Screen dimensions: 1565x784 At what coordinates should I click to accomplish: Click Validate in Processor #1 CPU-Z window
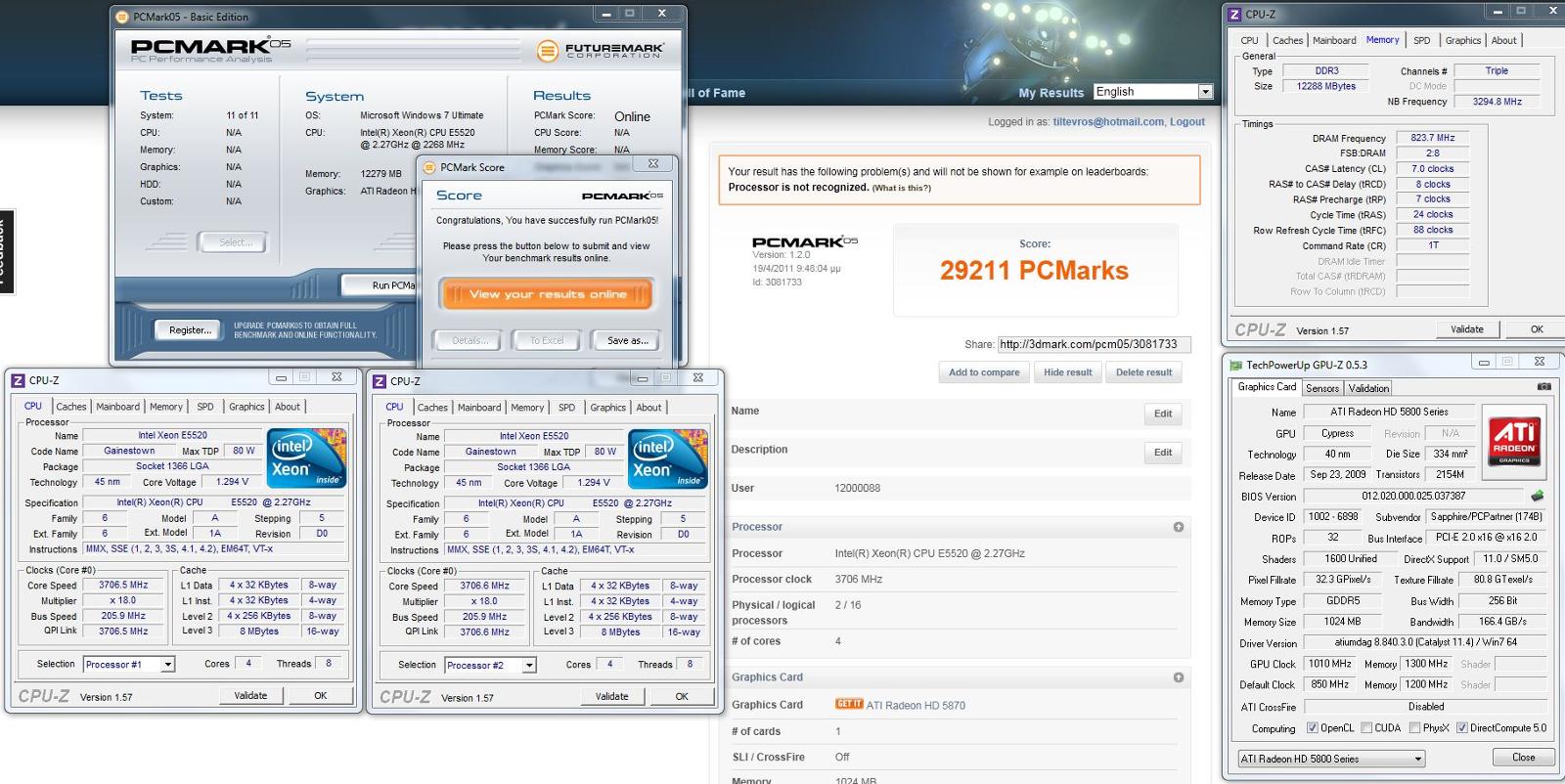(250, 696)
